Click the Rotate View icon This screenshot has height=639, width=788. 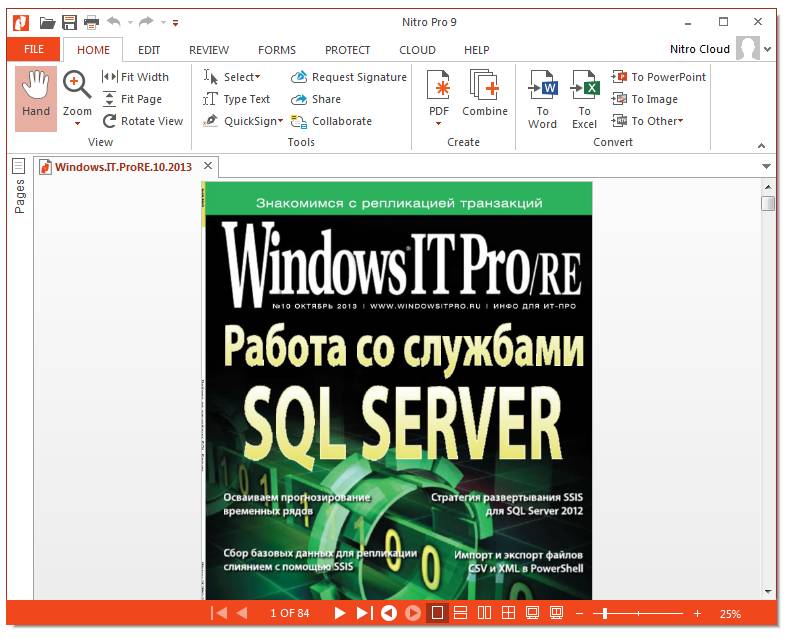point(110,121)
